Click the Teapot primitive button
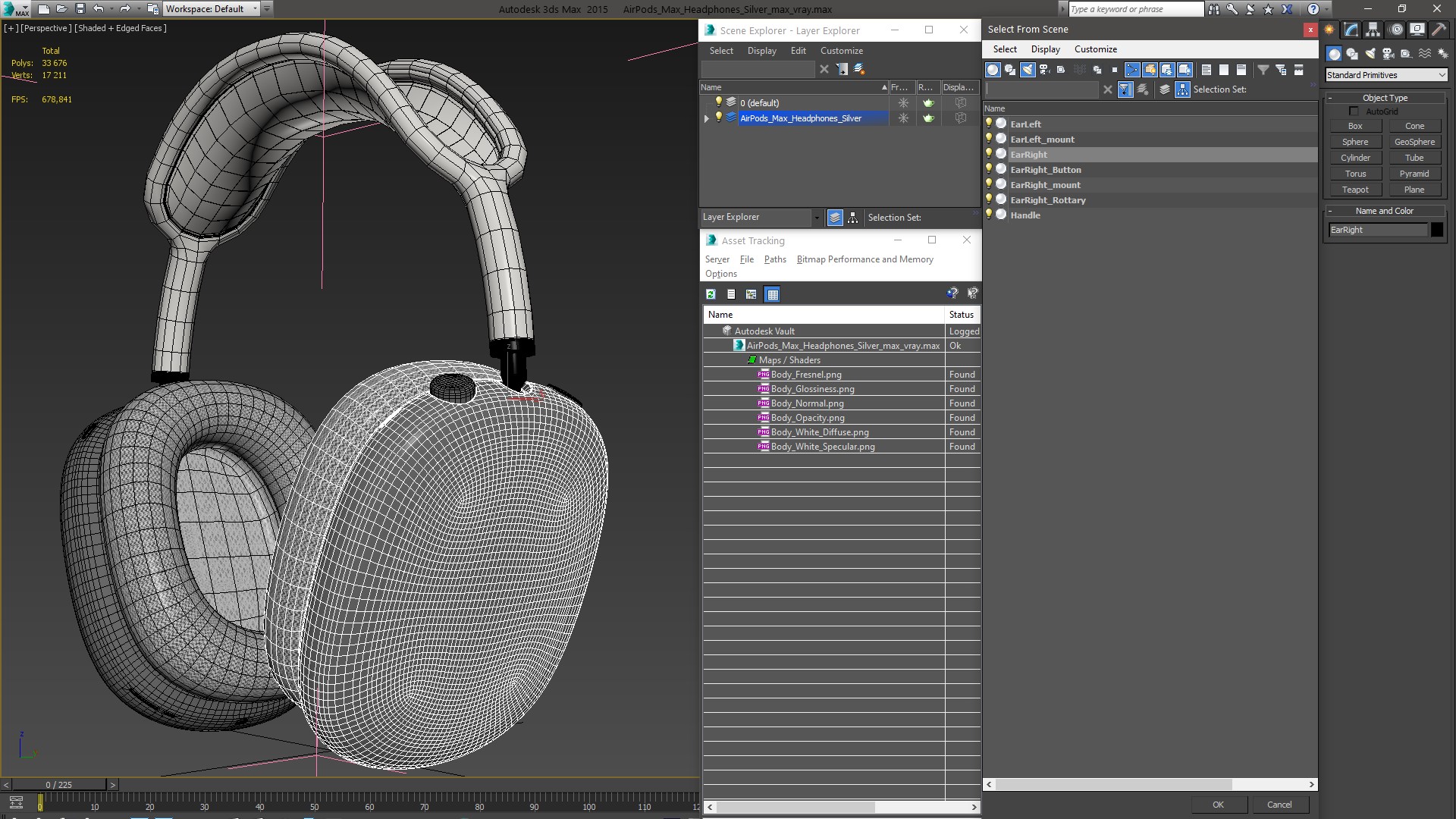Image resolution: width=1456 pixels, height=819 pixels. (1355, 190)
